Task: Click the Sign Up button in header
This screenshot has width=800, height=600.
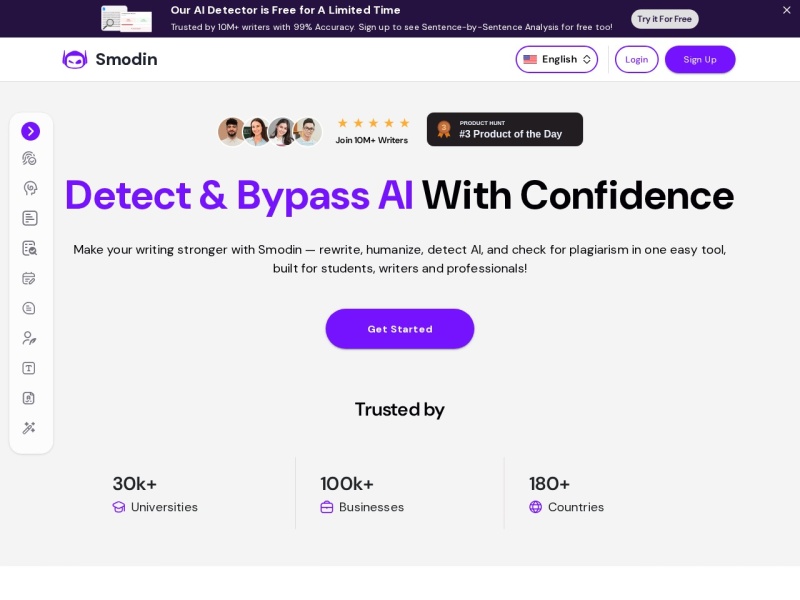Action: pos(700,59)
